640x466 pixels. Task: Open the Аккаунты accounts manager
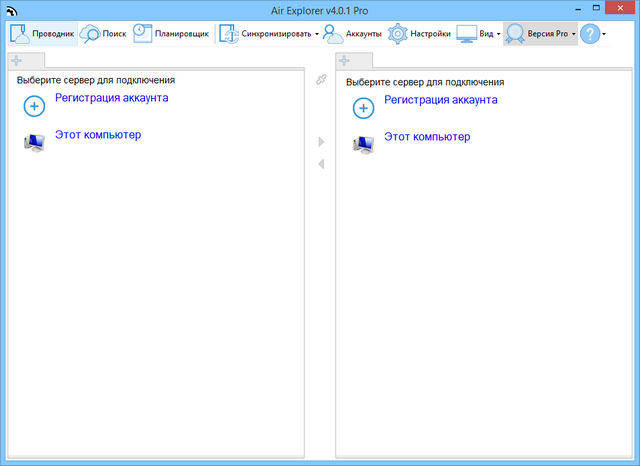352,34
